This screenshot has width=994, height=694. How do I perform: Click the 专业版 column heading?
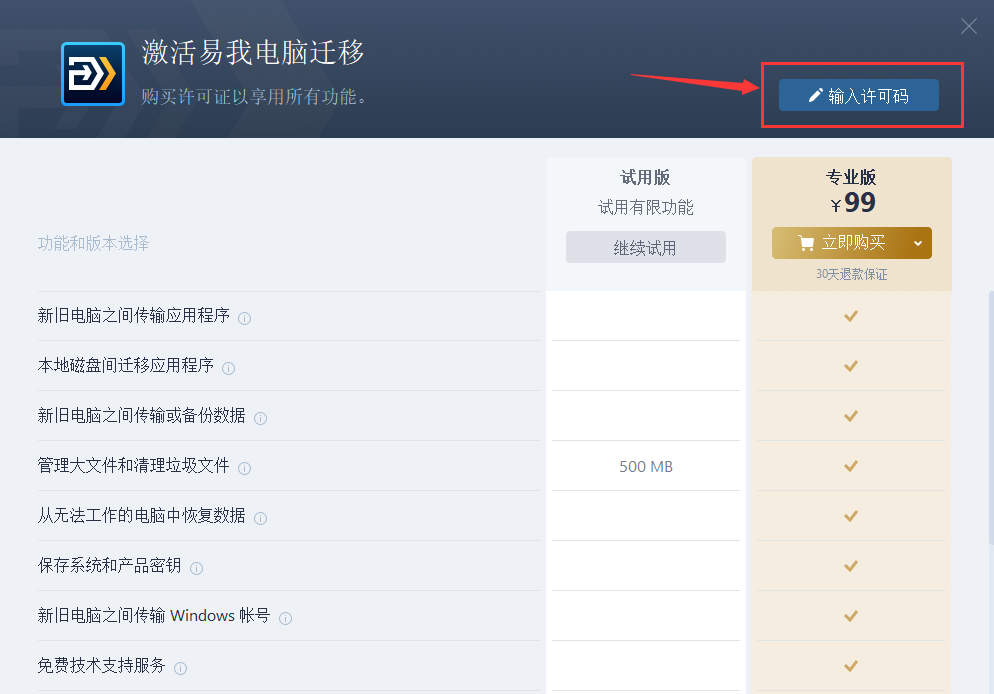pos(851,177)
